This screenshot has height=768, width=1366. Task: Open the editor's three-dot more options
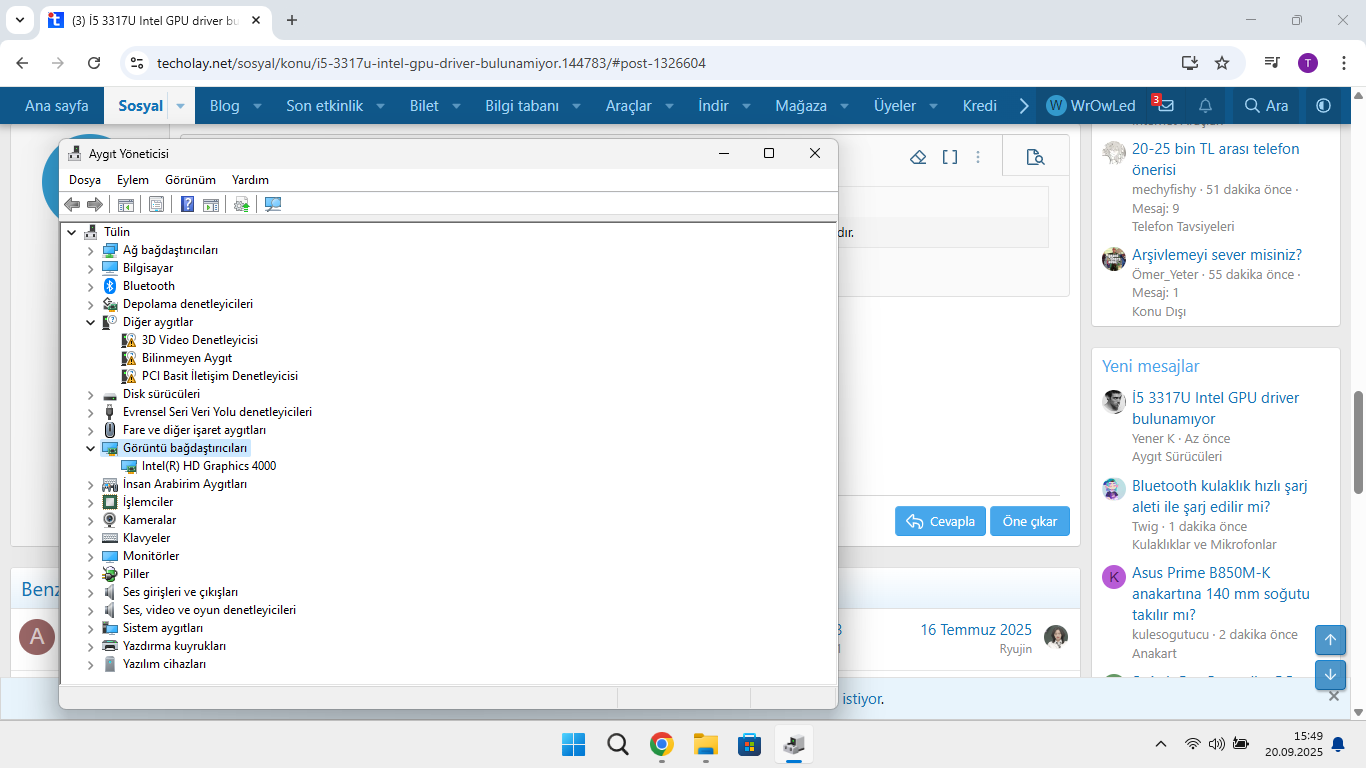click(978, 157)
